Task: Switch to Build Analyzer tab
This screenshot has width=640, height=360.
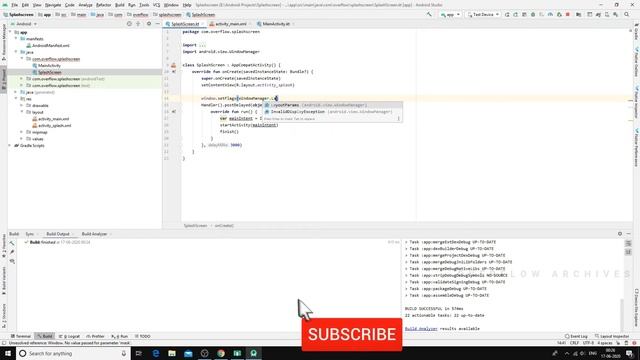Action: [x=94, y=234]
